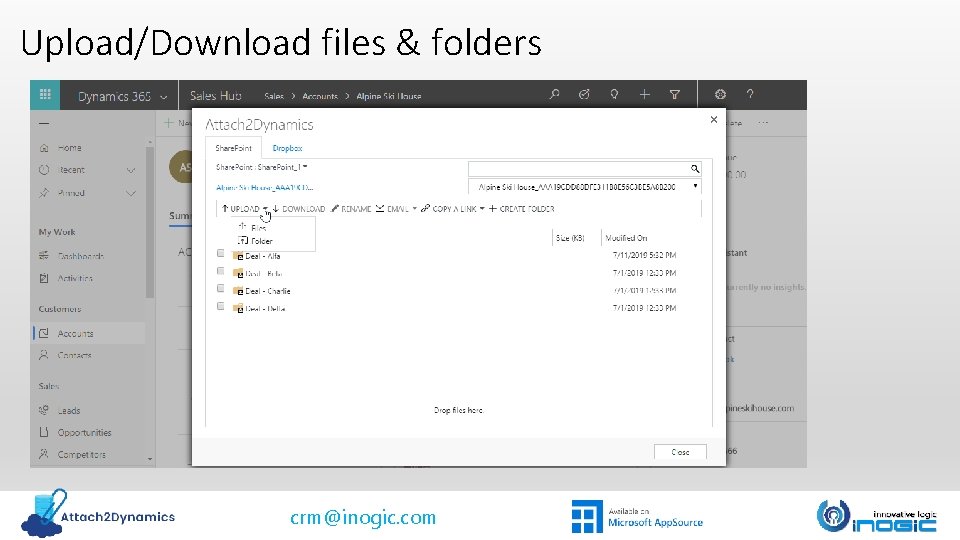Click the crm@inogic.com email link
This screenshot has width=960, height=540.
(363, 517)
